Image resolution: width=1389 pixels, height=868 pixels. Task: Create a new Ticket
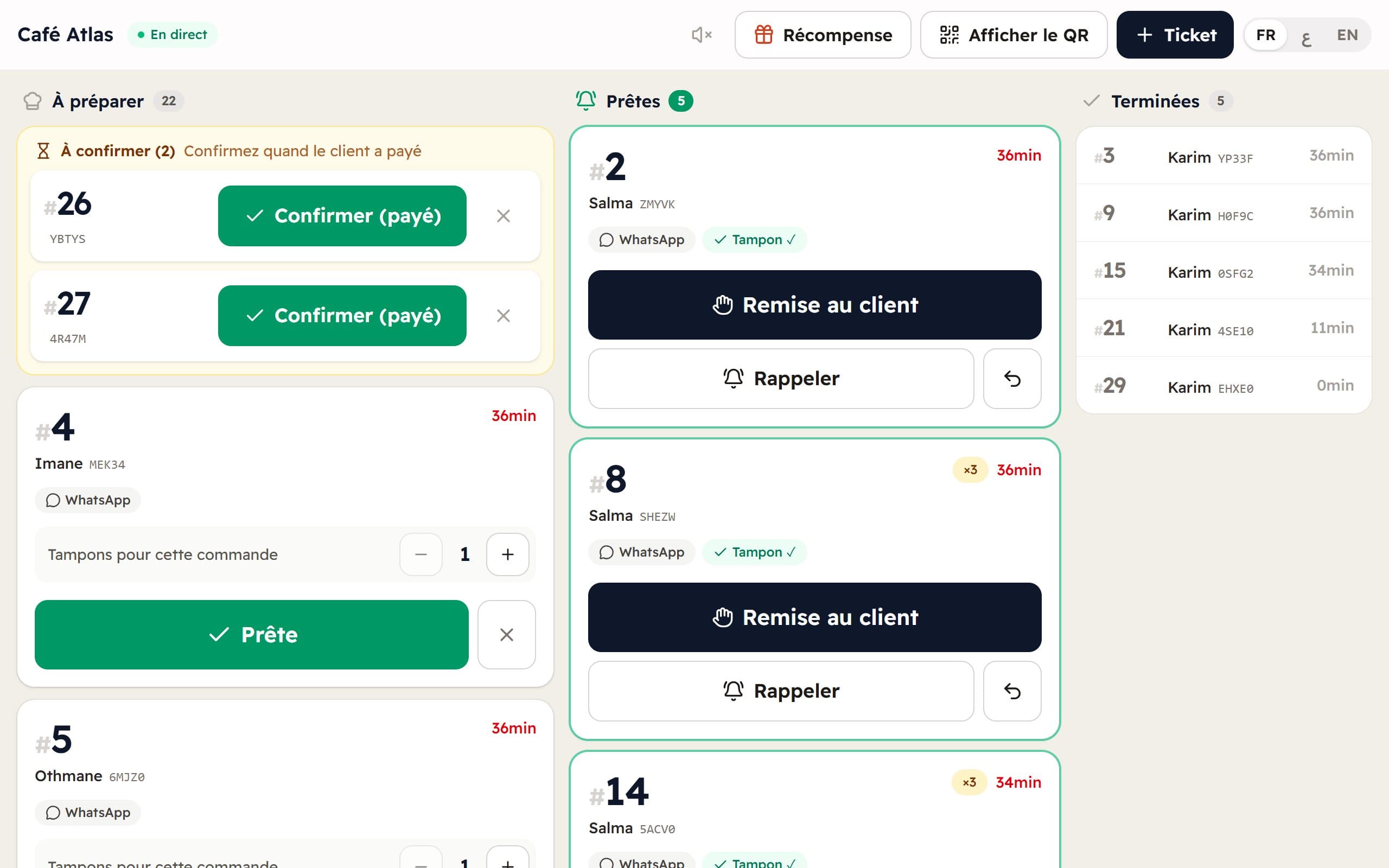[1174, 35]
